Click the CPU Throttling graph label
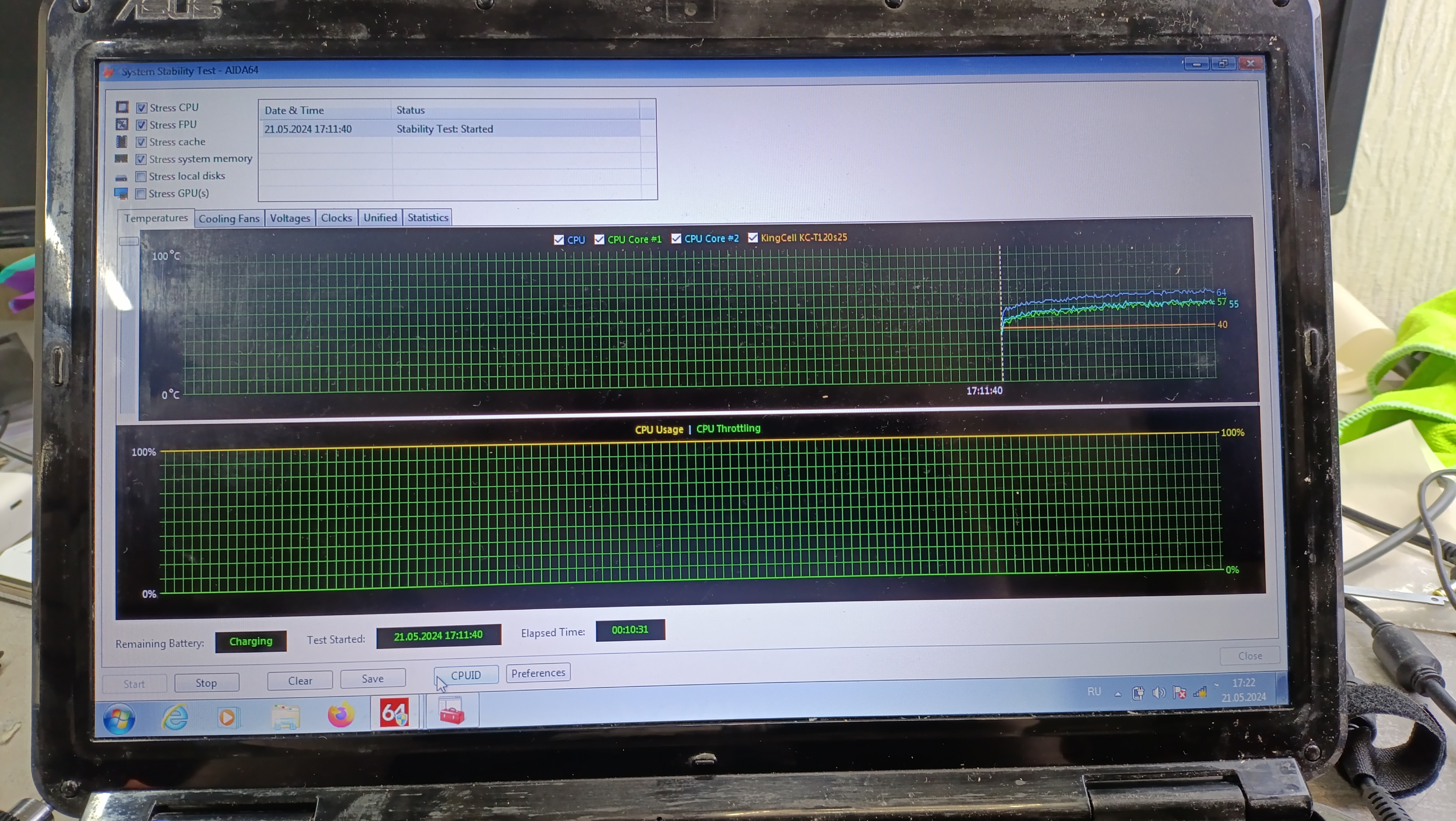Image resolution: width=1456 pixels, height=821 pixels. [x=728, y=428]
